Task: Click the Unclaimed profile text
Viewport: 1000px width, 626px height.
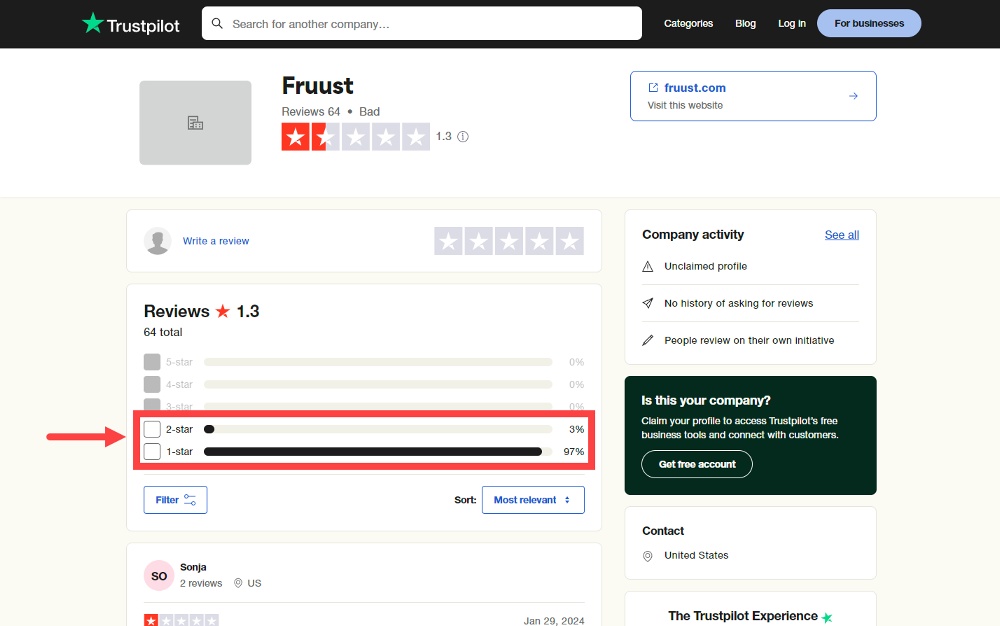Action: pos(705,266)
